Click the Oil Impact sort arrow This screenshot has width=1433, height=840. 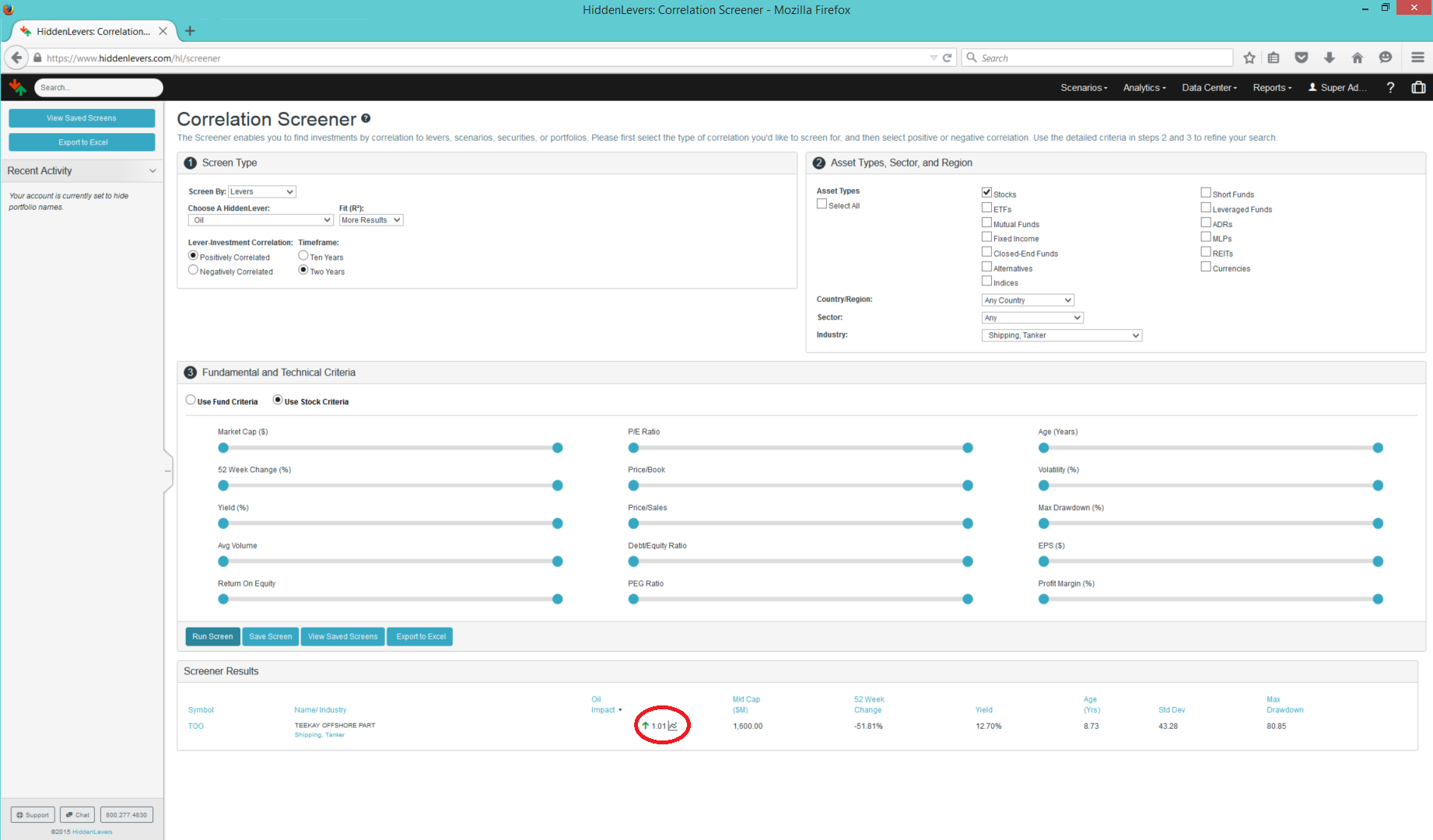click(620, 710)
